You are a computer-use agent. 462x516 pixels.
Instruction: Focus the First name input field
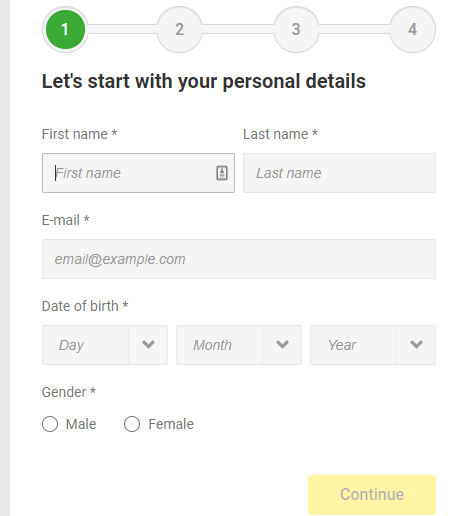[x=138, y=173]
